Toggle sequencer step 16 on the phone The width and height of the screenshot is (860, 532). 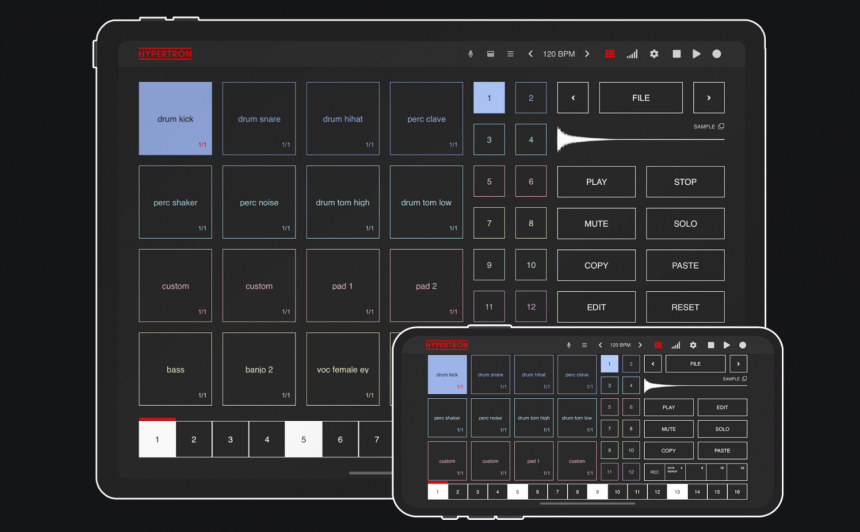[737, 492]
